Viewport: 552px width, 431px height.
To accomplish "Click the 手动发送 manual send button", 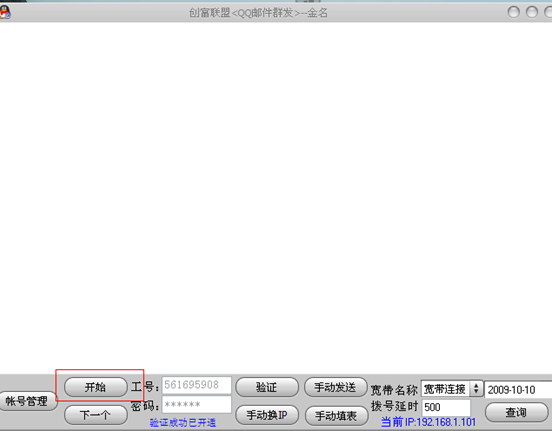I will (x=335, y=387).
